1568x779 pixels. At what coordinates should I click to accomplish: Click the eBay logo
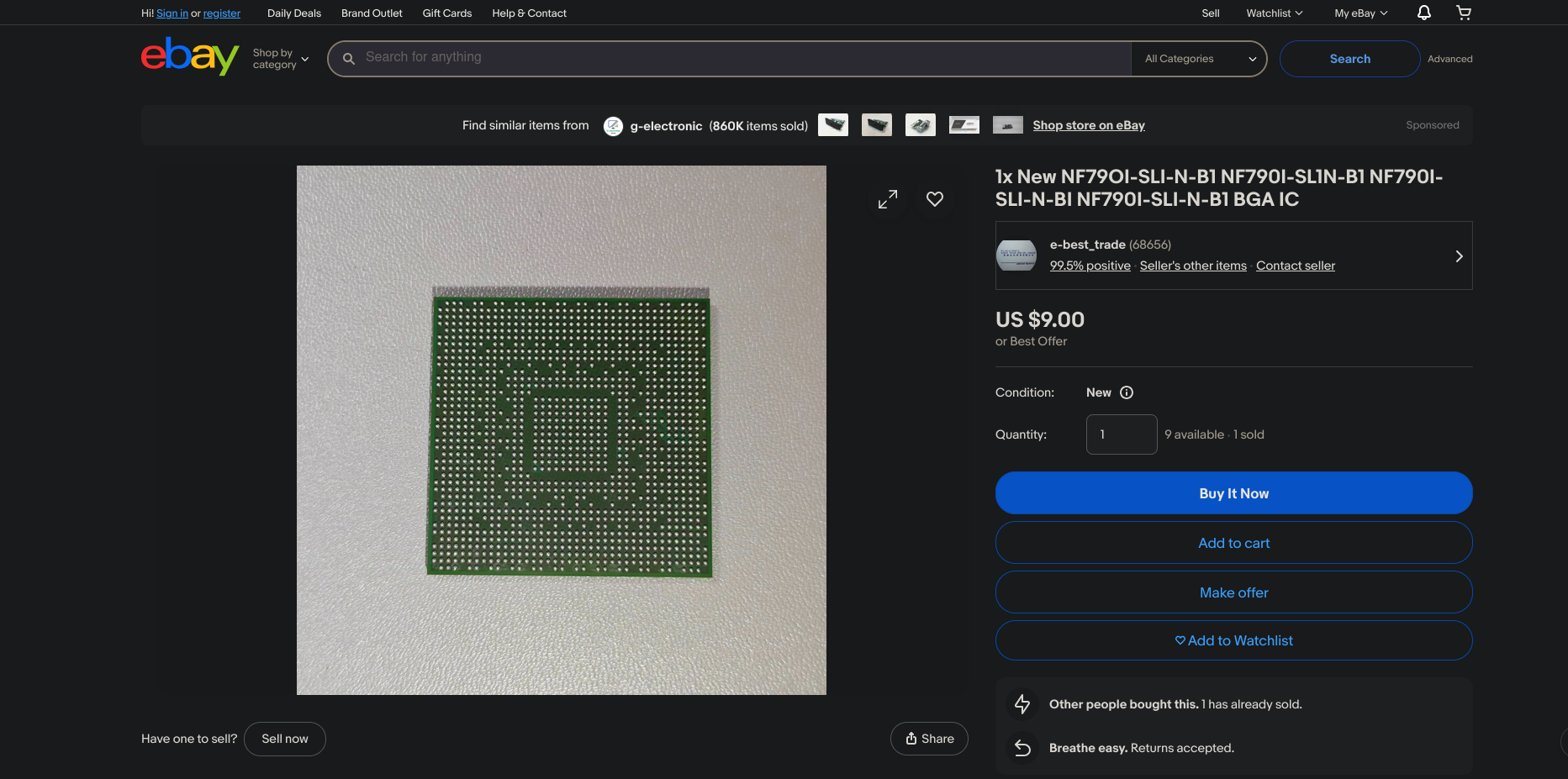click(x=190, y=56)
